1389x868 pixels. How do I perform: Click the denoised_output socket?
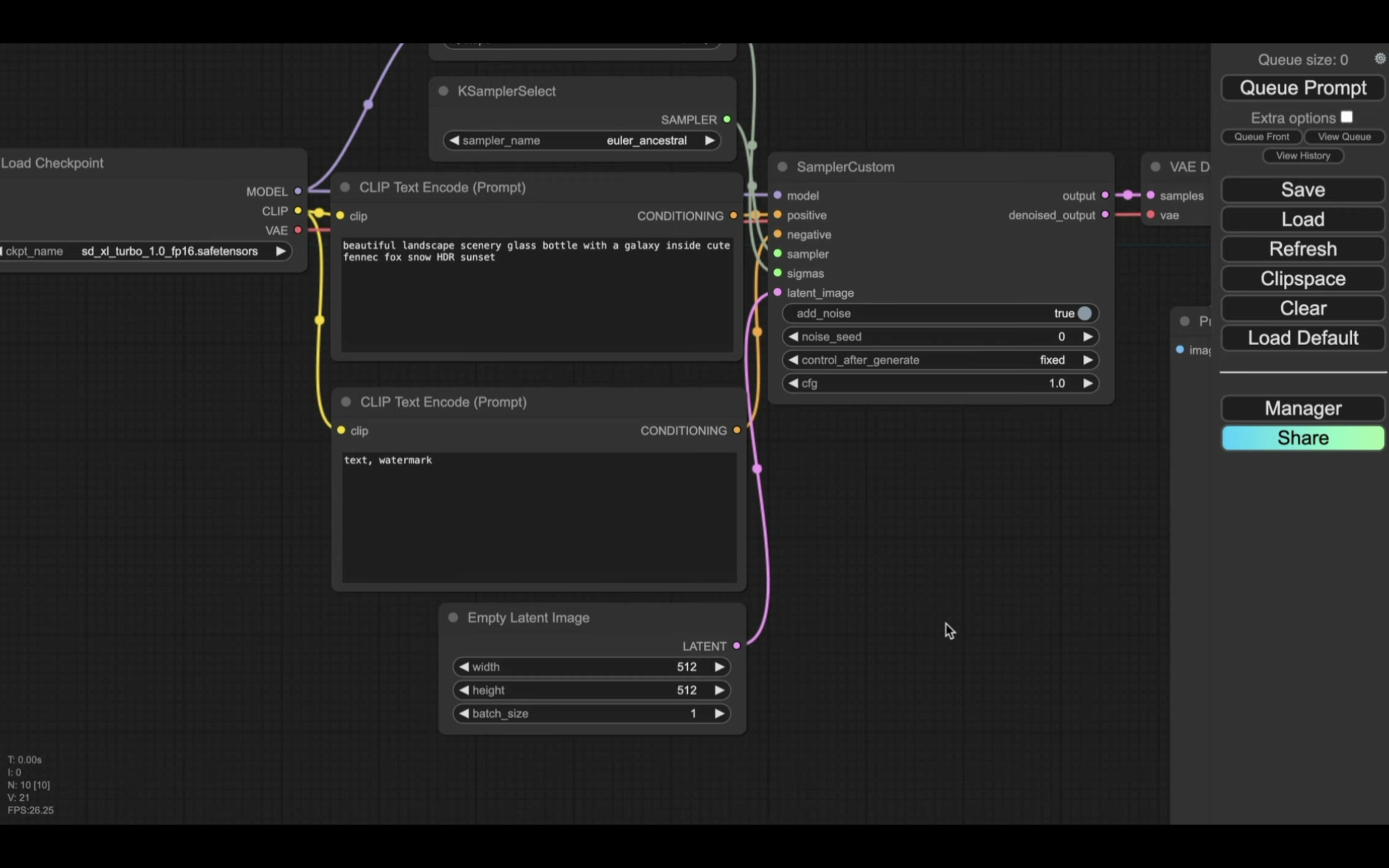pos(1105,215)
